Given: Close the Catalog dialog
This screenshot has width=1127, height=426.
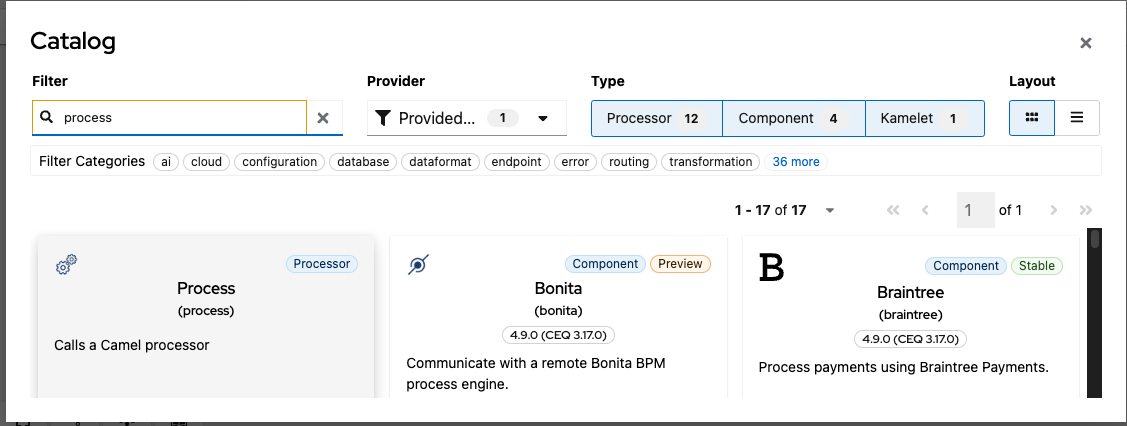Looking at the screenshot, I should point(1085,43).
